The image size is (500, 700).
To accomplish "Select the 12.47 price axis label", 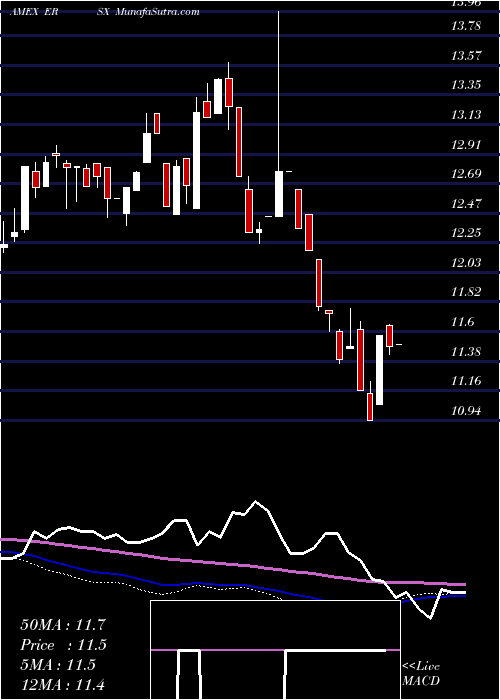I will pyautogui.click(x=466, y=204).
